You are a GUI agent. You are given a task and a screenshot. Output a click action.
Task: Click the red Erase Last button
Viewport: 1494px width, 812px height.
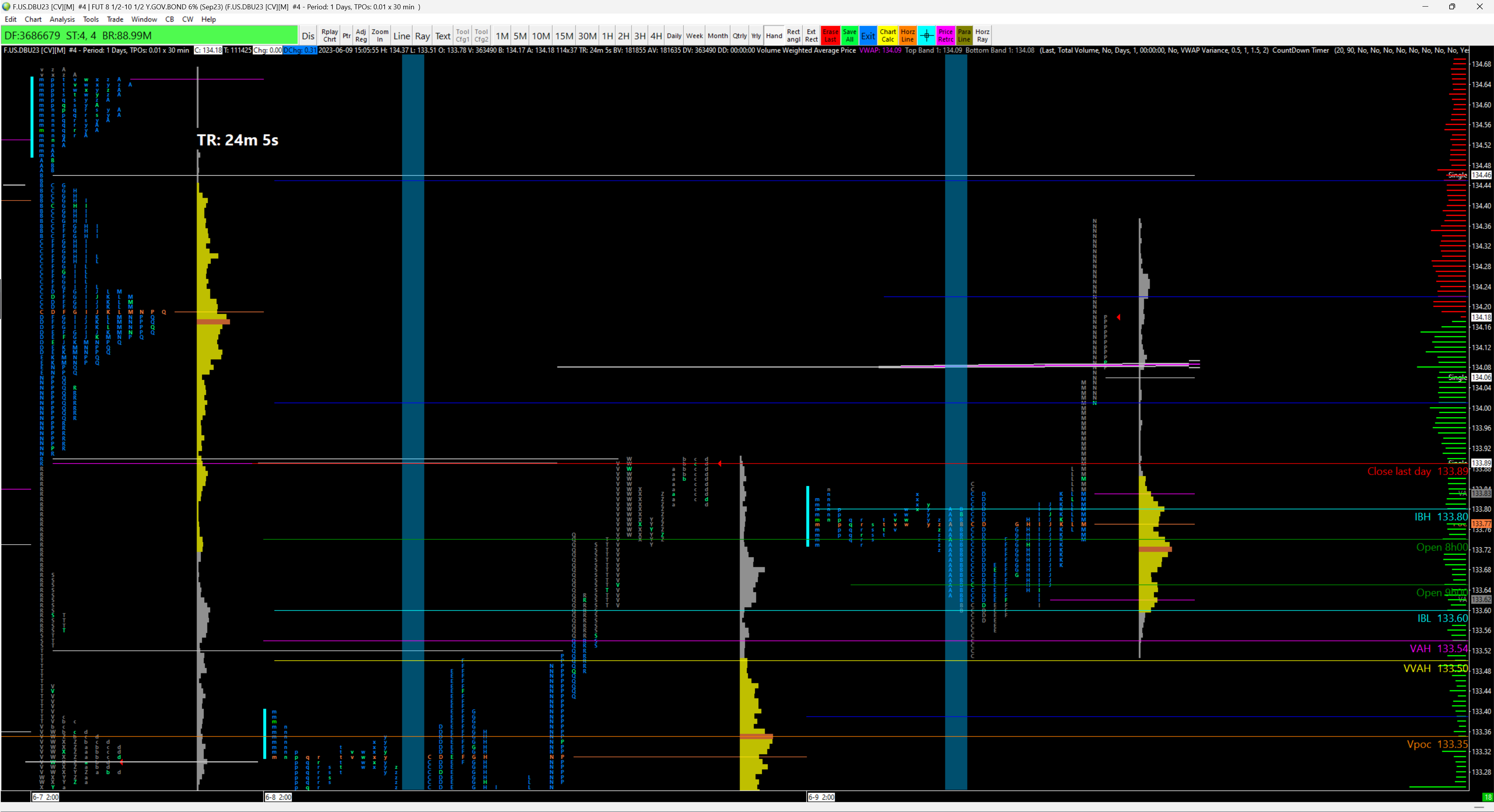click(830, 35)
